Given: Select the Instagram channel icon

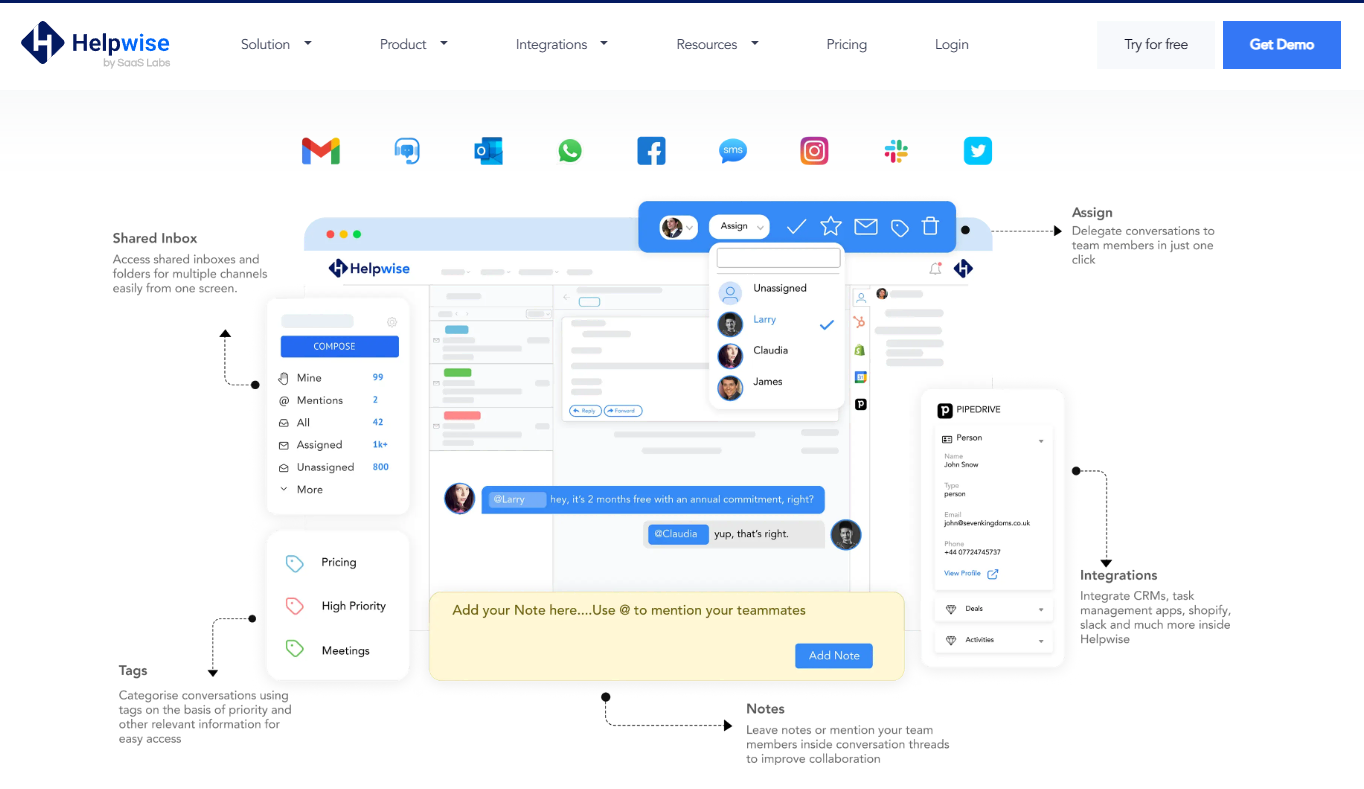Looking at the screenshot, I should pos(814,151).
